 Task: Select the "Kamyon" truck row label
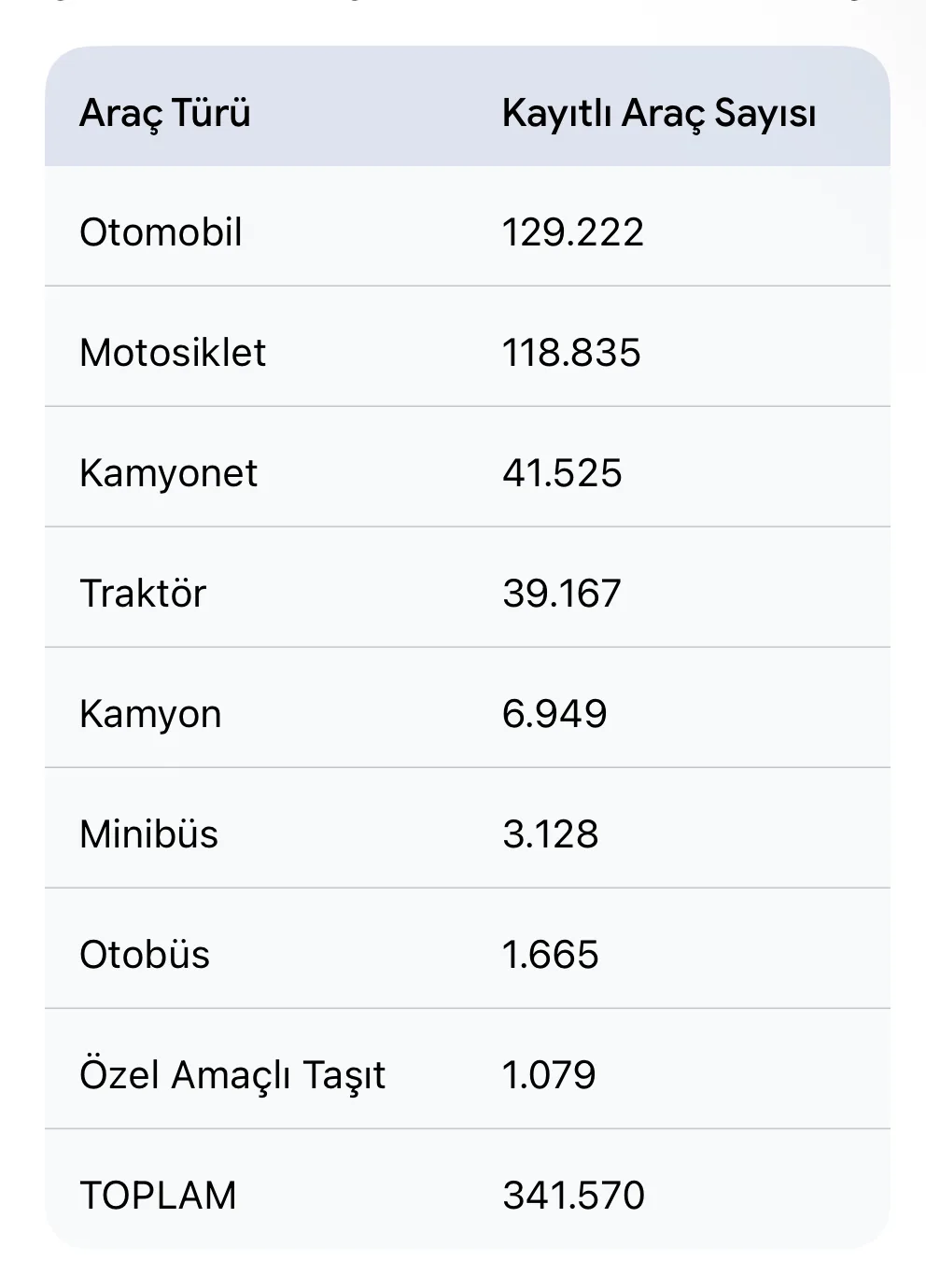tap(150, 714)
